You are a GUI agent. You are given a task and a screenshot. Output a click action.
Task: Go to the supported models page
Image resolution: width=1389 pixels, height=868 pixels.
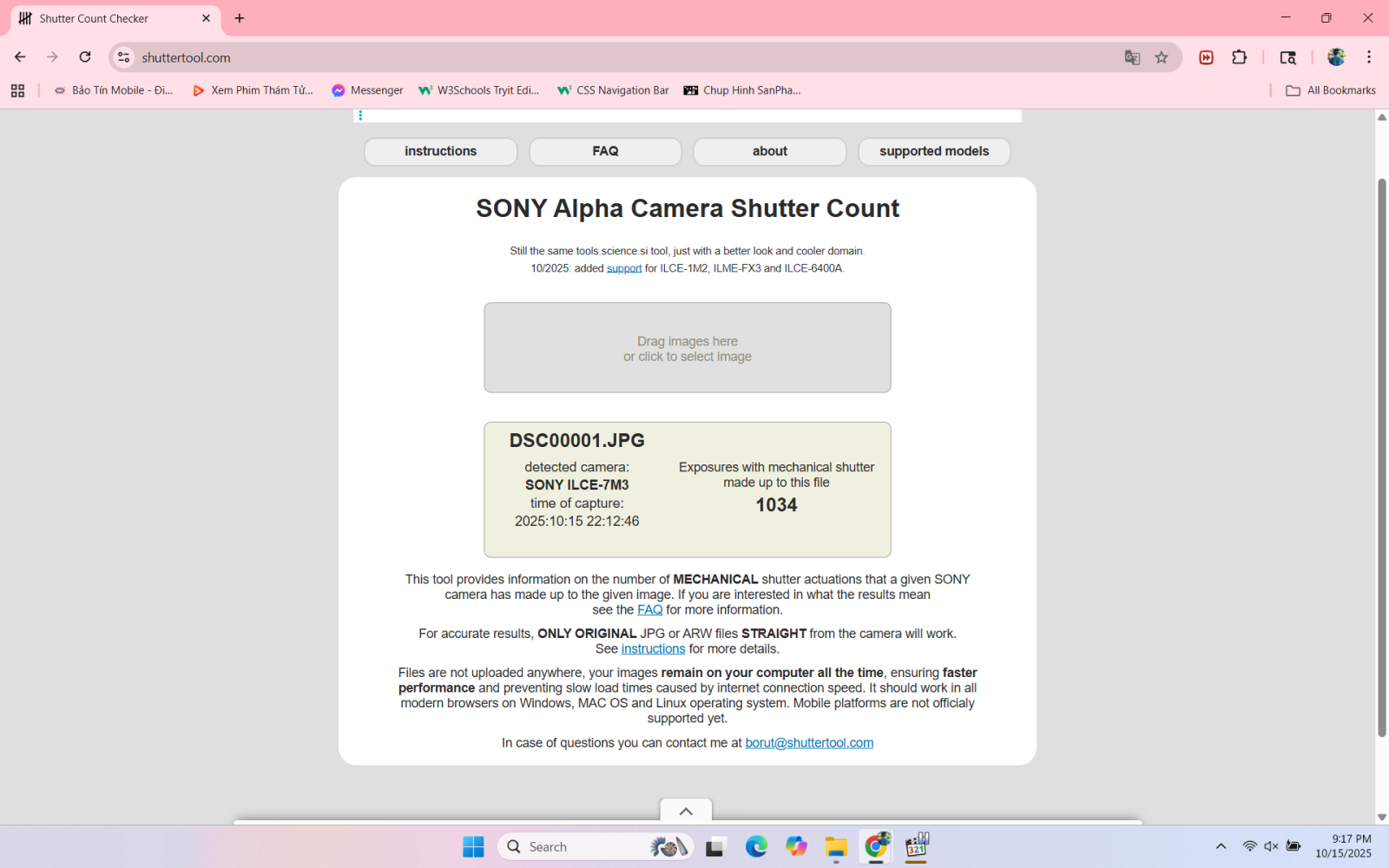(933, 151)
